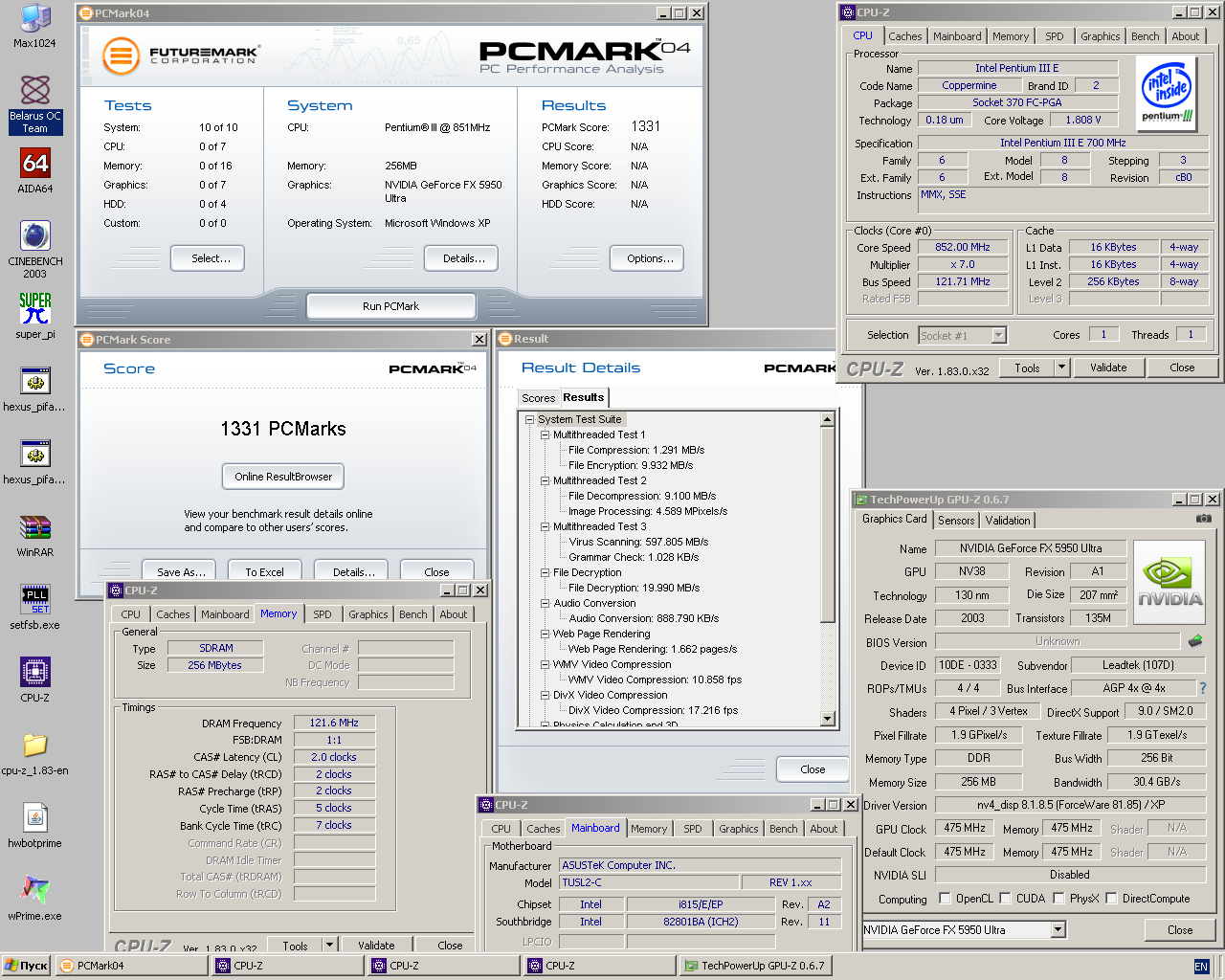Screen dimensions: 1225x980
Task: Click the GPU-Z BIOS save icon
Action: [1195, 641]
